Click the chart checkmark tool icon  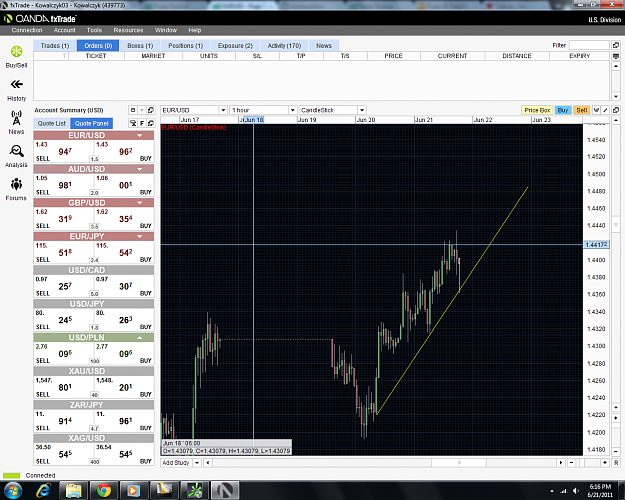point(597,110)
